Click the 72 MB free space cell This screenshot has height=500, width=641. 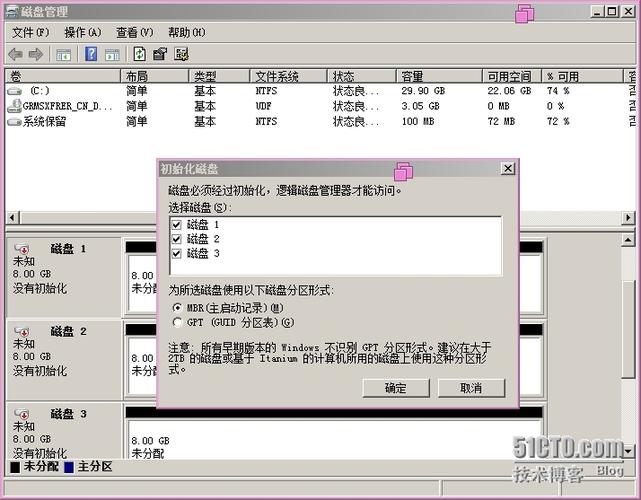(501, 121)
